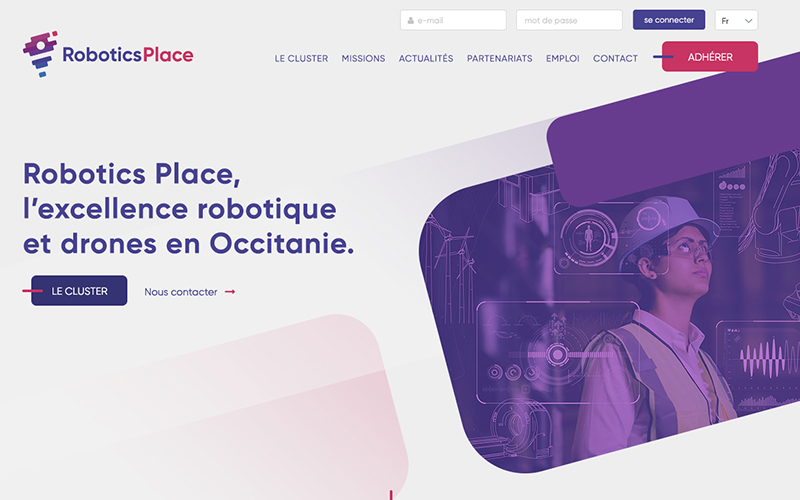Open the ACTUALITÉS menu item
The image size is (800, 500).
click(426, 59)
